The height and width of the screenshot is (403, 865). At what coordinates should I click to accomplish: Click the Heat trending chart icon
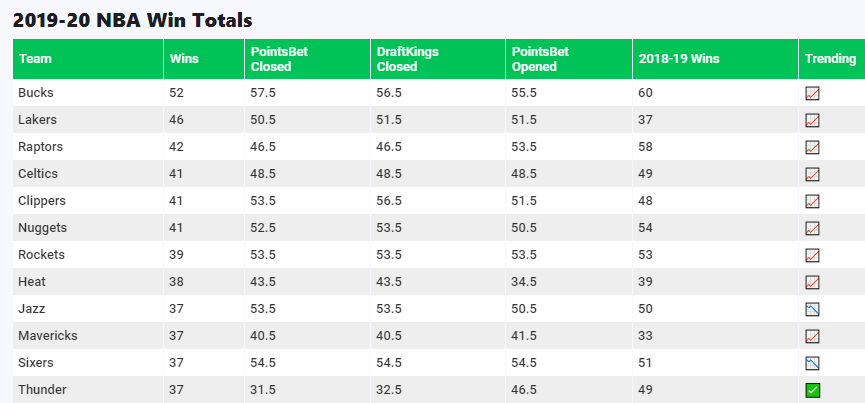[x=813, y=282]
